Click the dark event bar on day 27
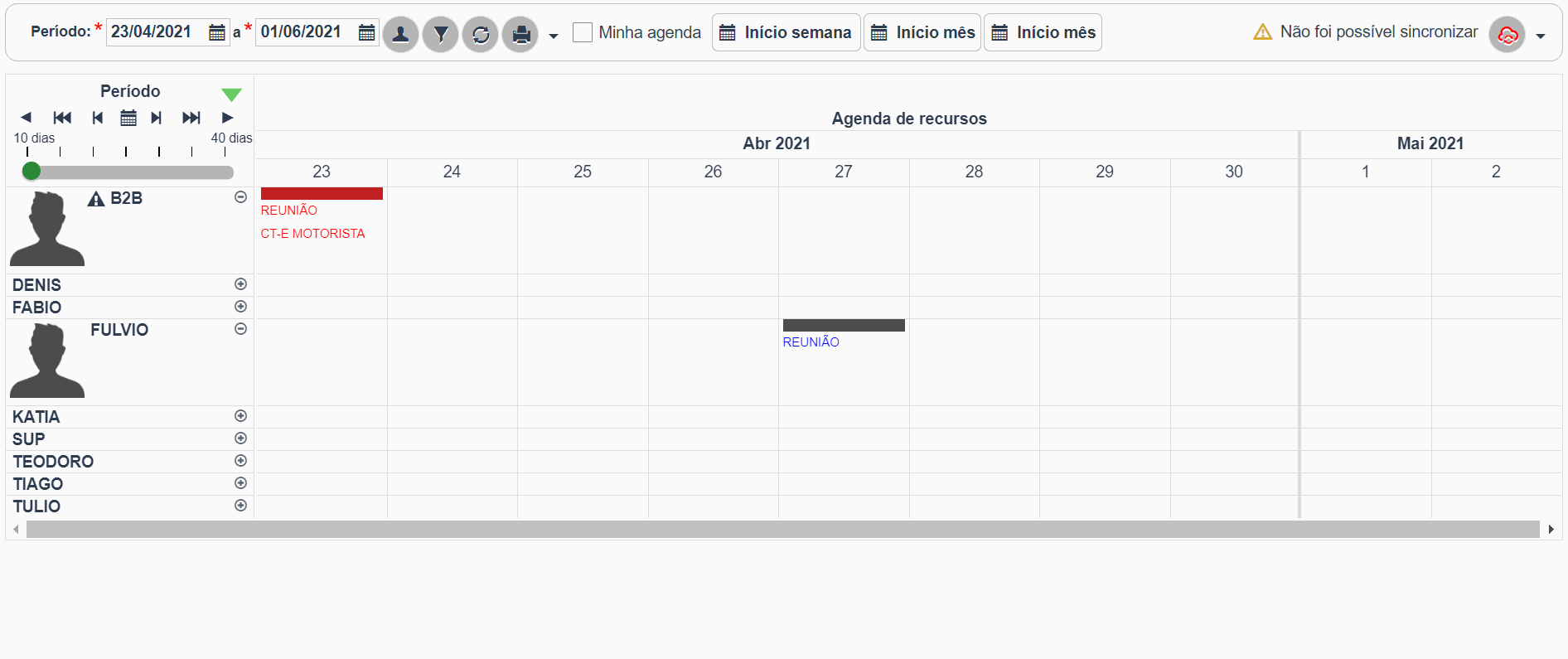This screenshot has width=1568, height=659. point(844,325)
